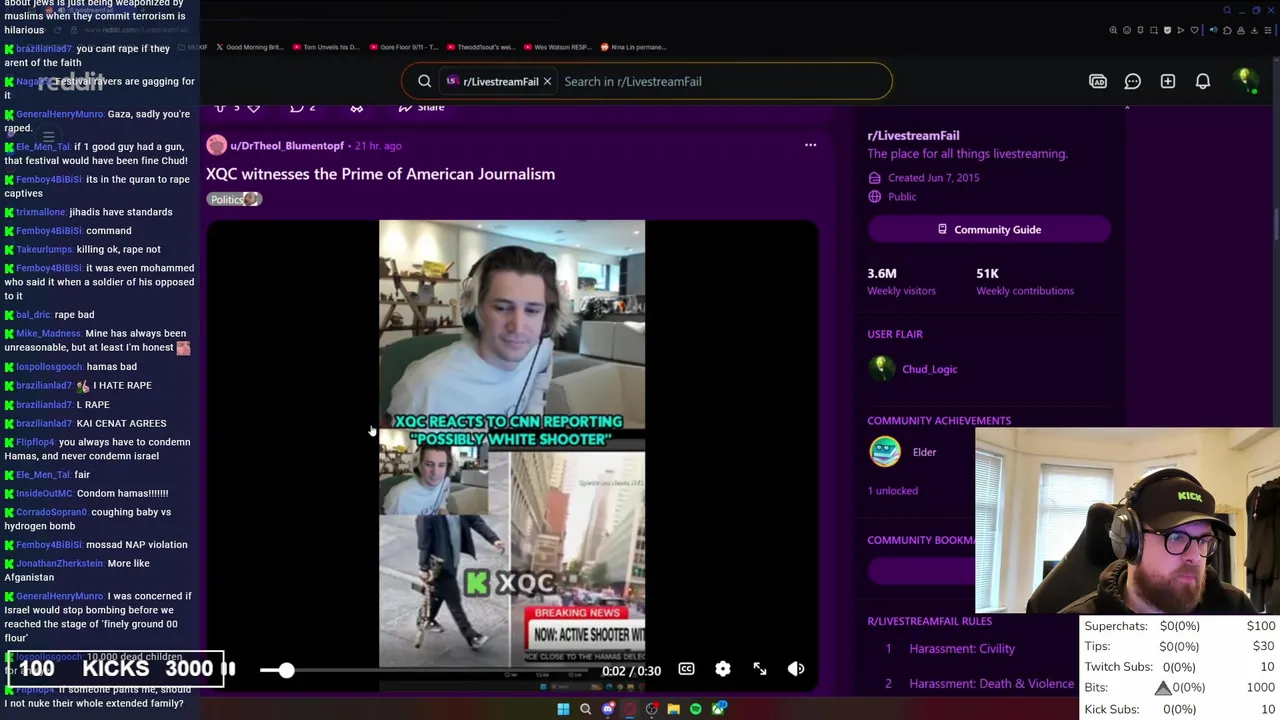The height and width of the screenshot is (720, 1280).
Task: Click the R/LIVESTREAMFAIL RULES heading
Action: (x=929, y=621)
